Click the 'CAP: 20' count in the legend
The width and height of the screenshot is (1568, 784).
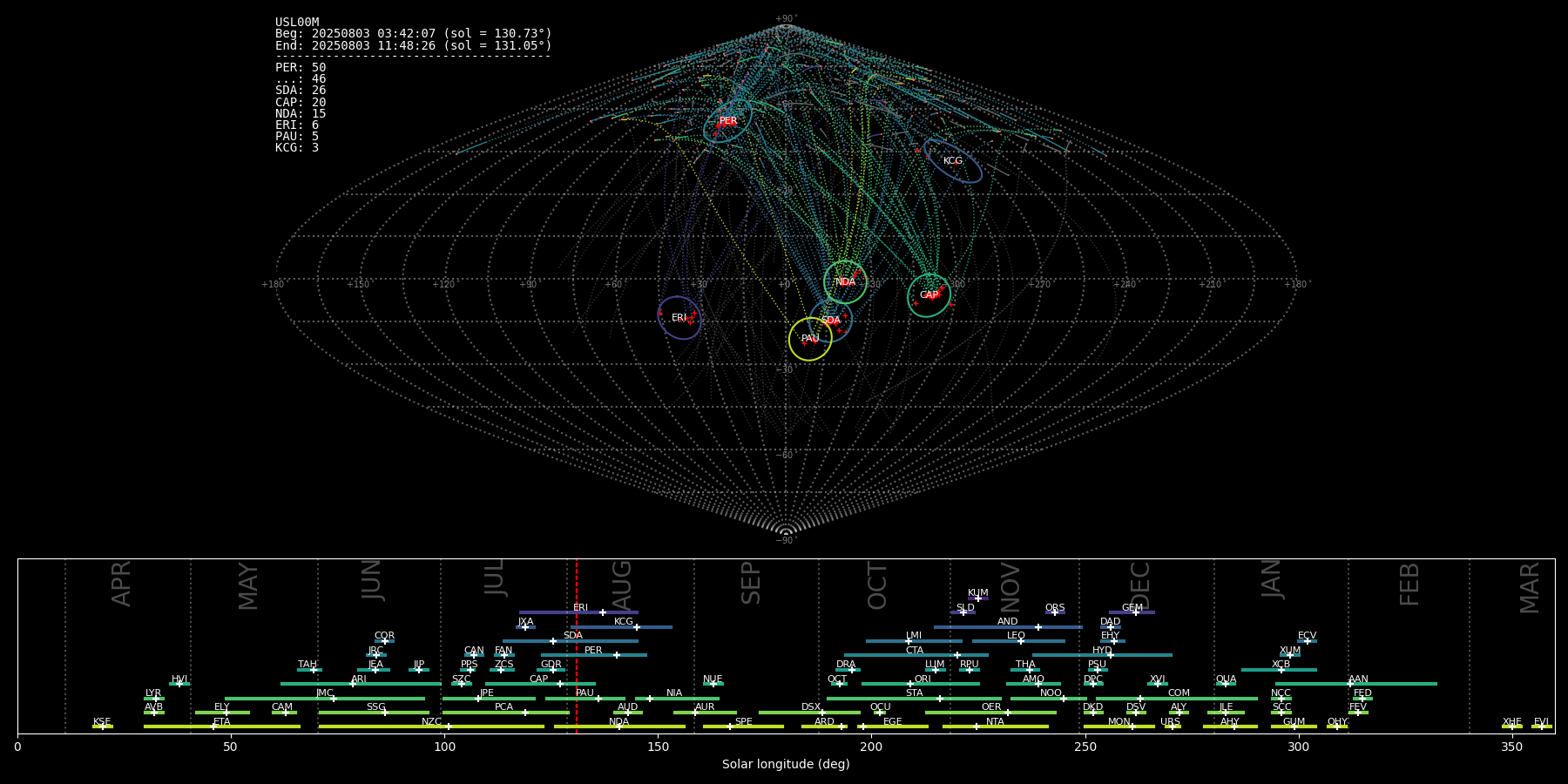(x=301, y=102)
